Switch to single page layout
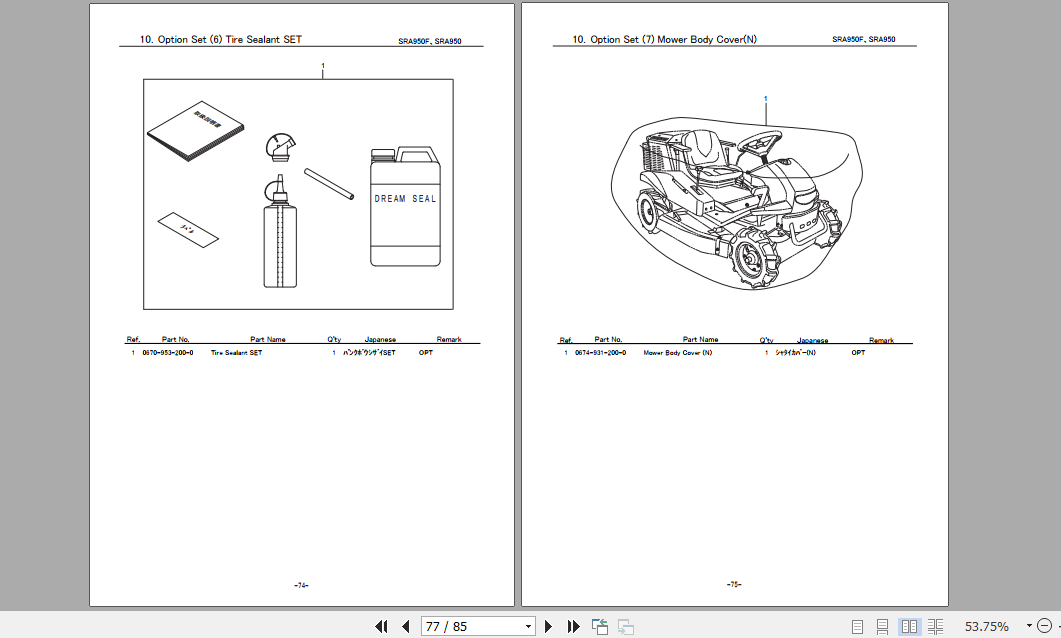The width and height of the screenshot is (1061, 638). pyautogui.click(x=857, y=625)
